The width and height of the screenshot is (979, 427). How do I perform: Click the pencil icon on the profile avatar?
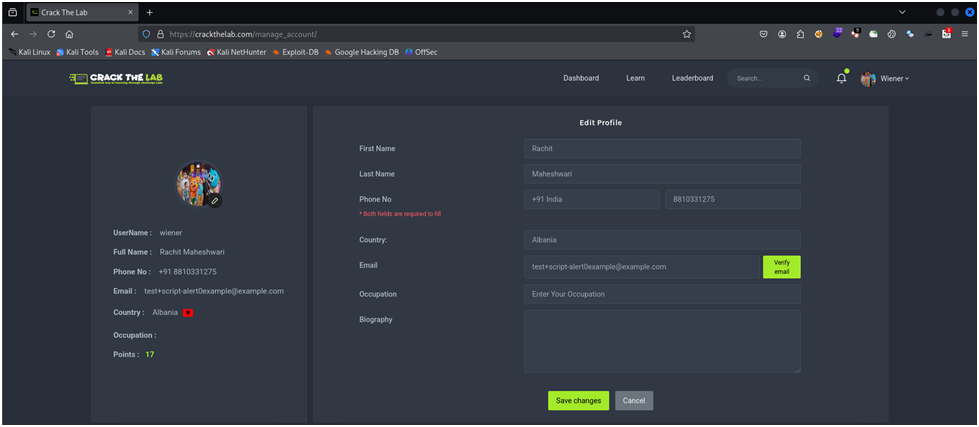[x=214, y=201]
